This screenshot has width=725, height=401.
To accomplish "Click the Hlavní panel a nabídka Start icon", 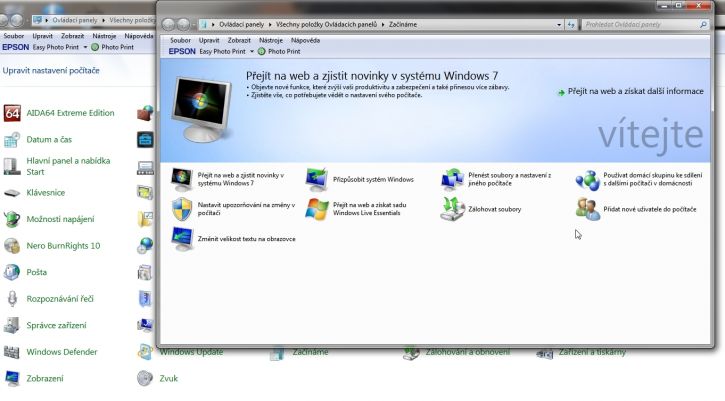I will [x=12, y=166].
